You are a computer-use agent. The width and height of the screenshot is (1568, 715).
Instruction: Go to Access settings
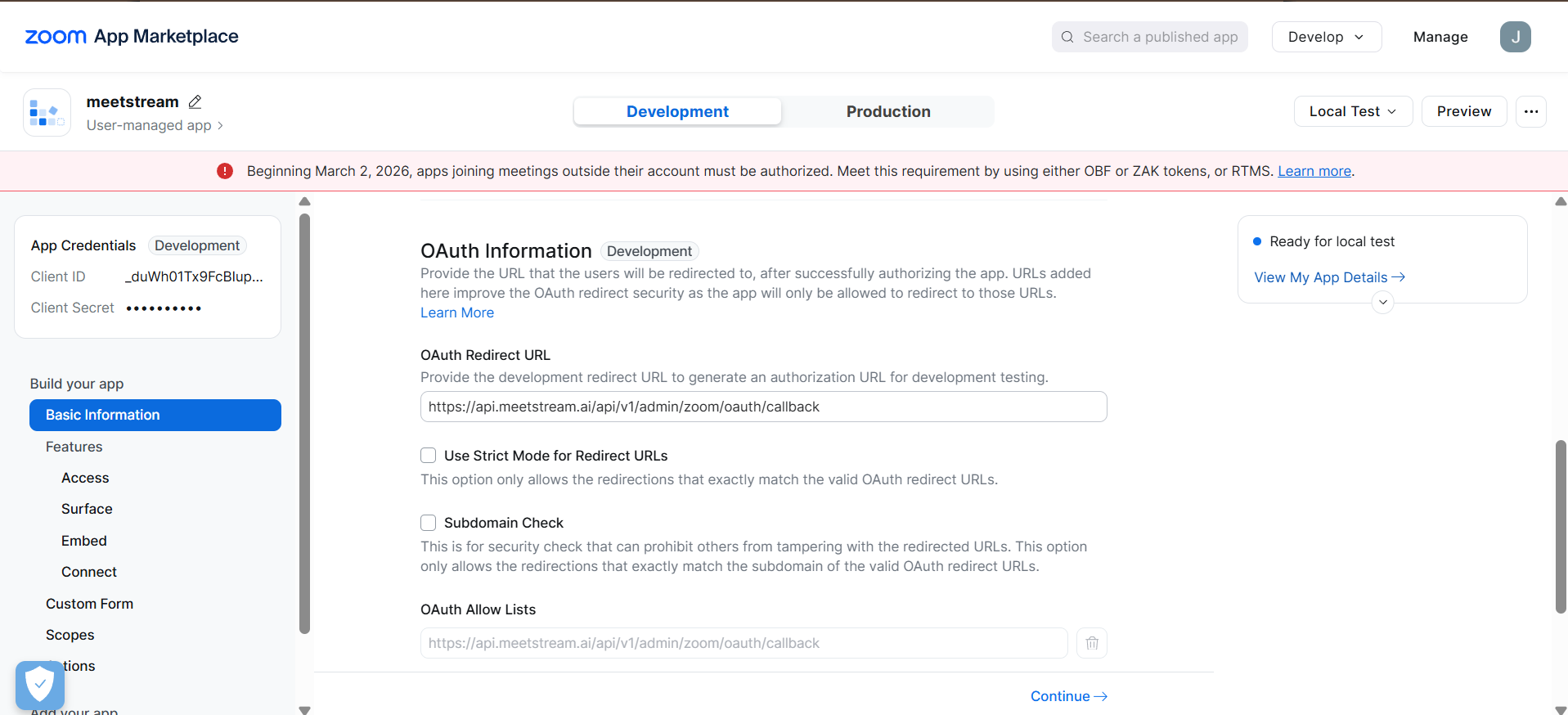[x=85, y=478]
